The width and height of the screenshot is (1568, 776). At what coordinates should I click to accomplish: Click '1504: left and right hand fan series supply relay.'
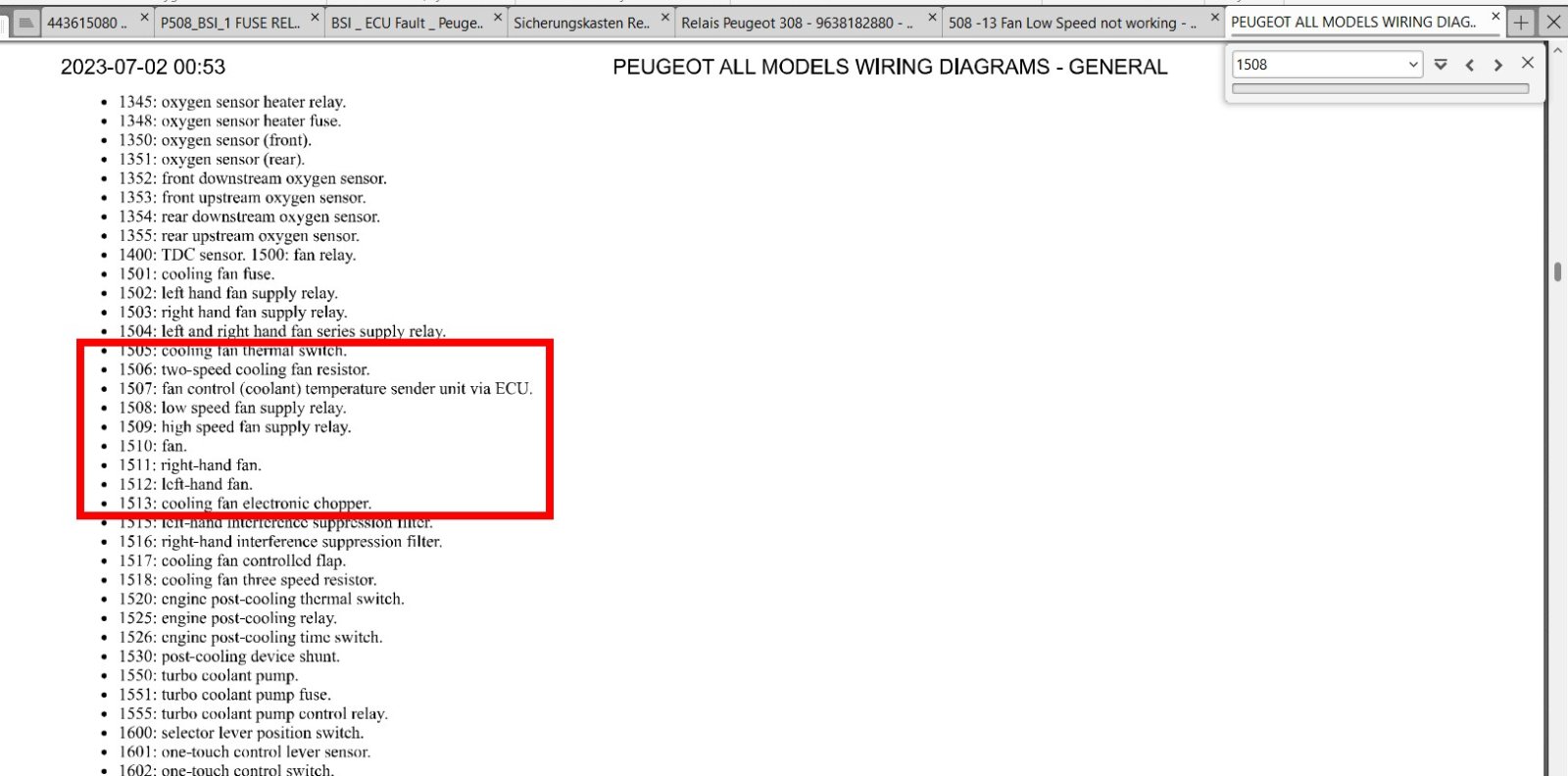click(x=282, y=331)
